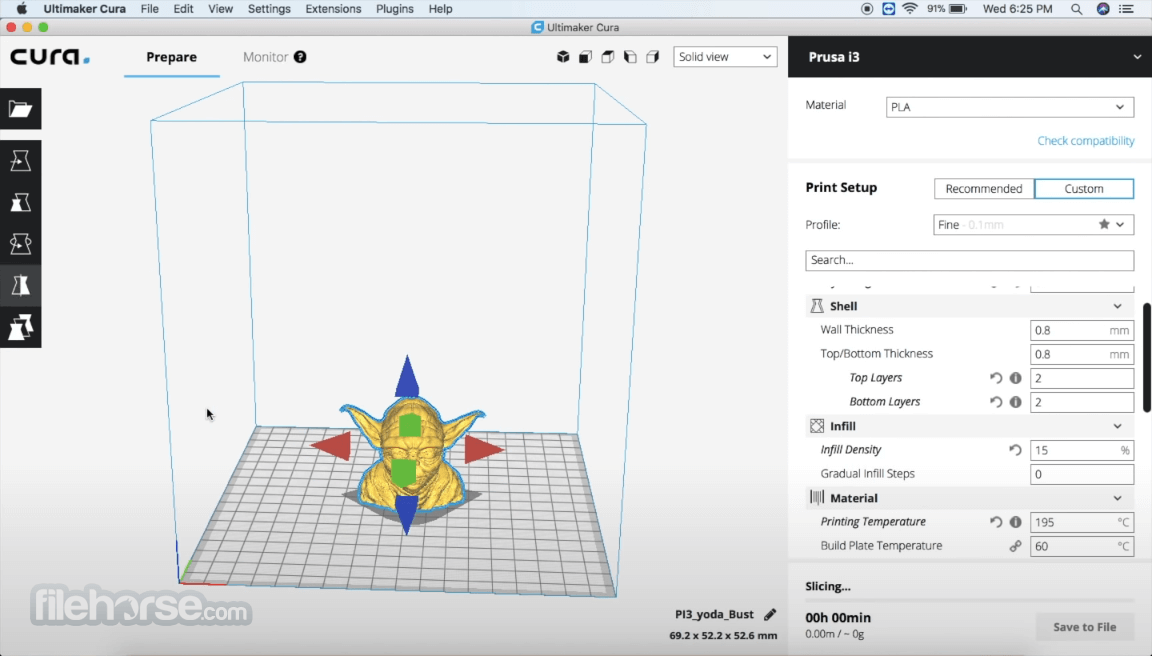
Task: Reset Top Layers value with revert arrow
Action: point(996,378)
